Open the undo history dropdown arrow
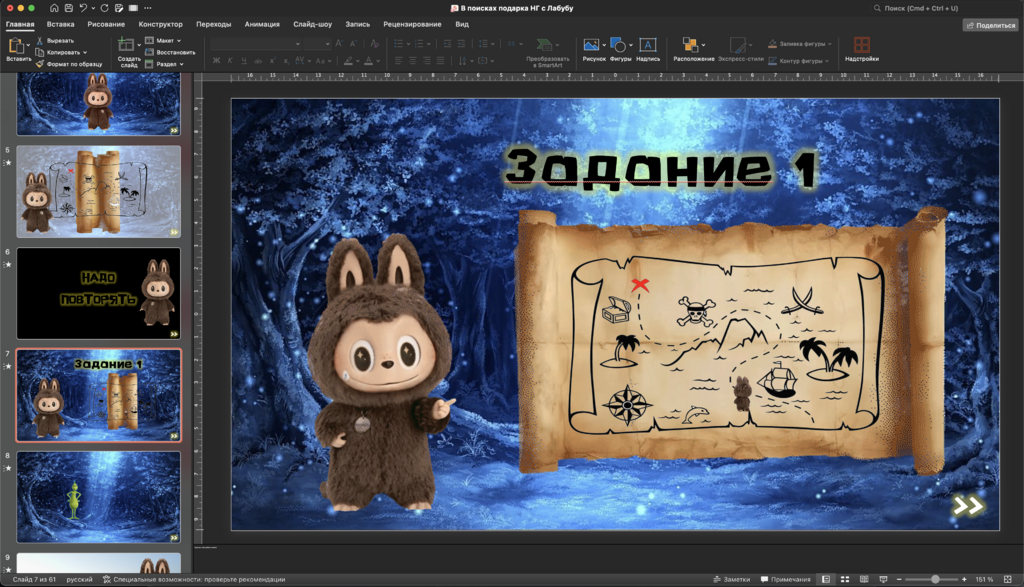The image size is (1024, 587). (93, 8)
